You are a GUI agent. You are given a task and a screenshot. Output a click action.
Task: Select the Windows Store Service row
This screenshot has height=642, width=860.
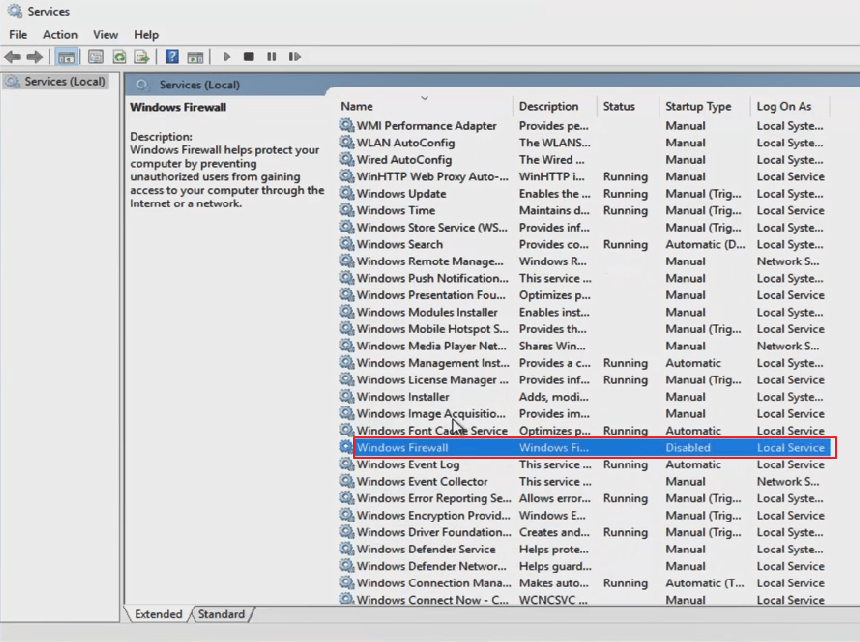tap(584, 228)
